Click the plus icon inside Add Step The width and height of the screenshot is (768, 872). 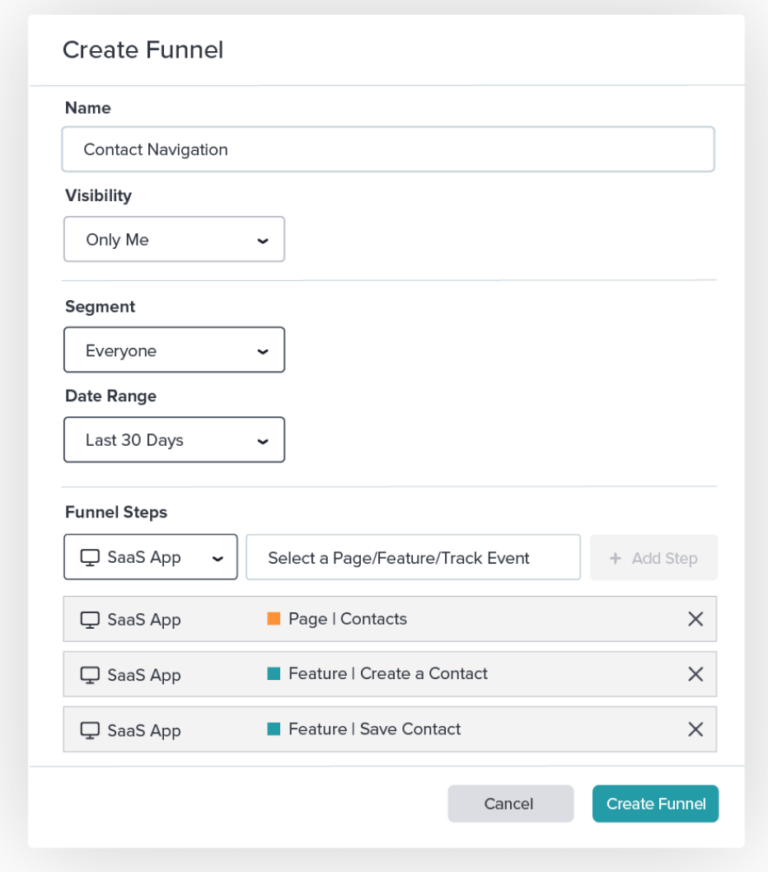[x=617, y=557]
